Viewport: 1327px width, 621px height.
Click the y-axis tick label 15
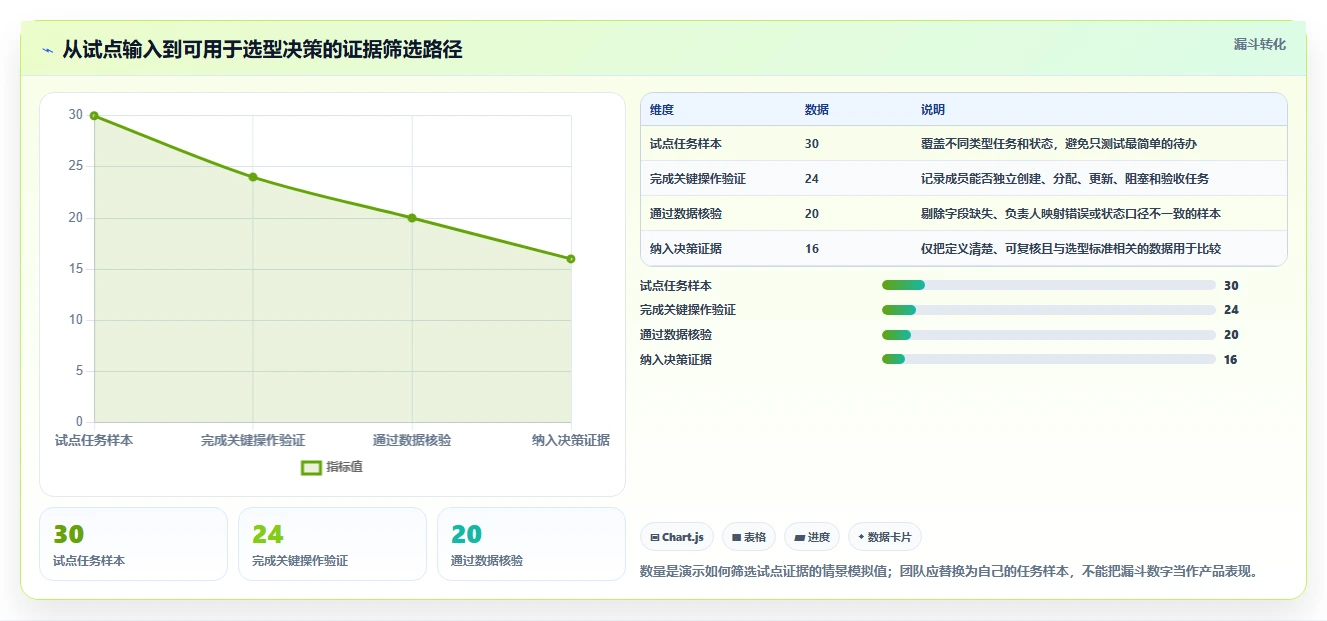(76, 269)
